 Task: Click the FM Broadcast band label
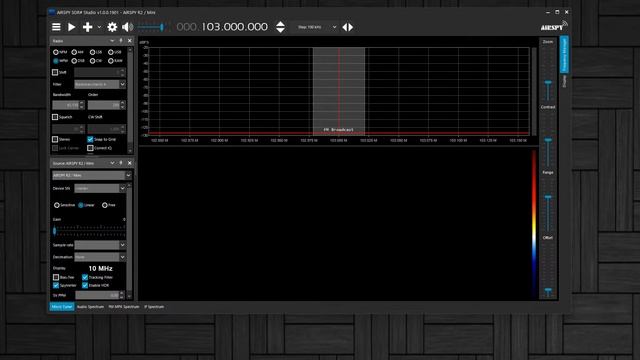click(x=338, y=130)
